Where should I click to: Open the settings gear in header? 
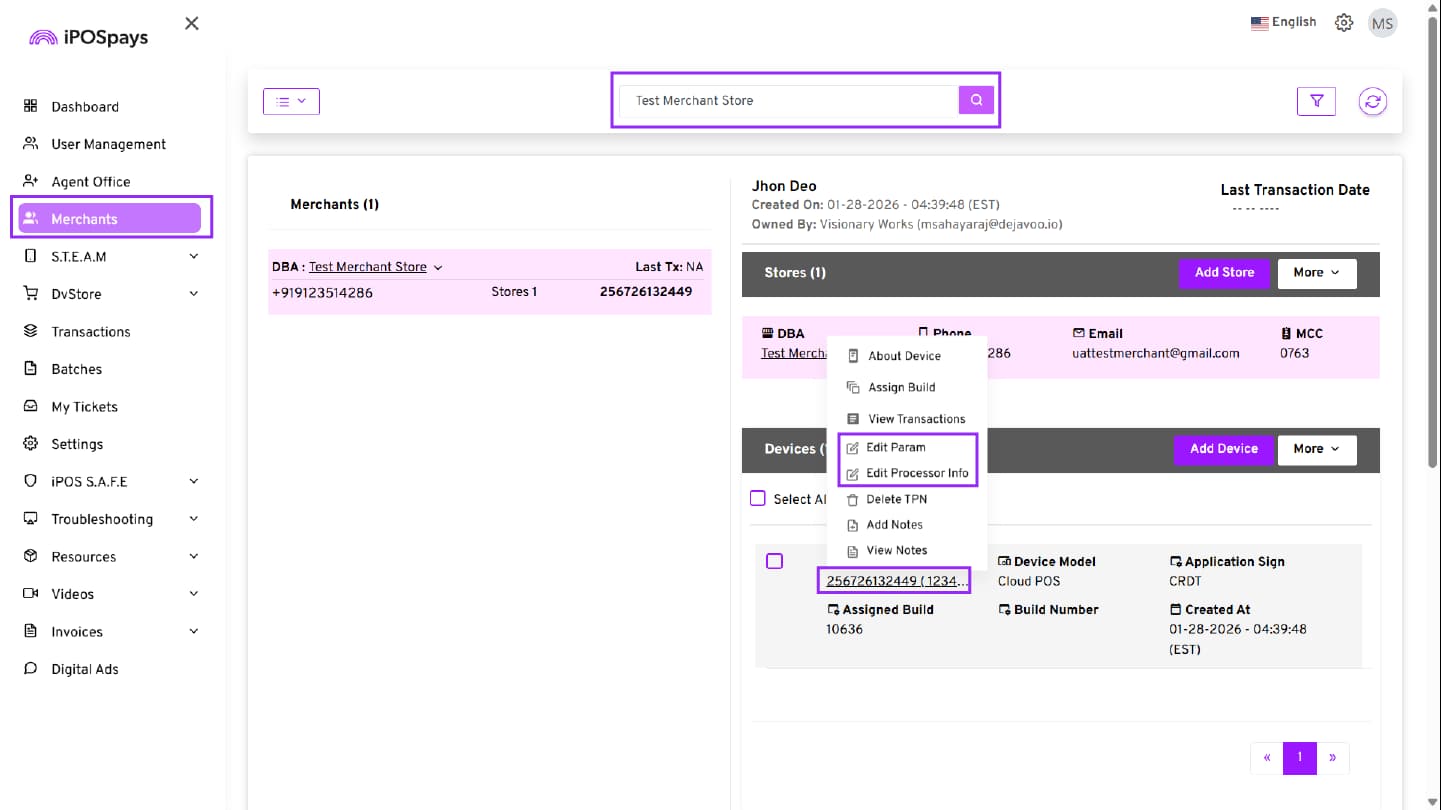1344,23
